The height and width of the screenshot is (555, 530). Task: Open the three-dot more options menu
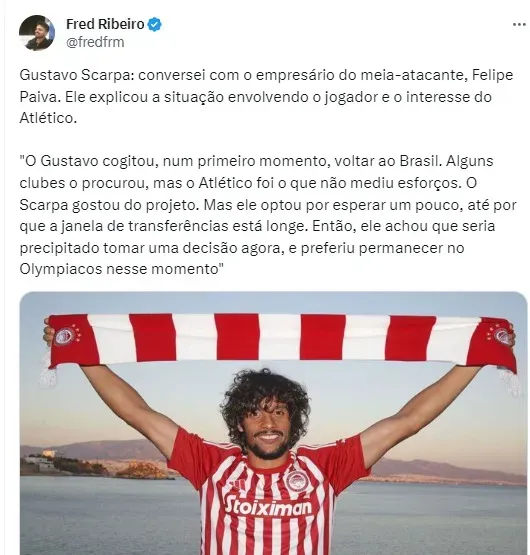coord(519,24)
